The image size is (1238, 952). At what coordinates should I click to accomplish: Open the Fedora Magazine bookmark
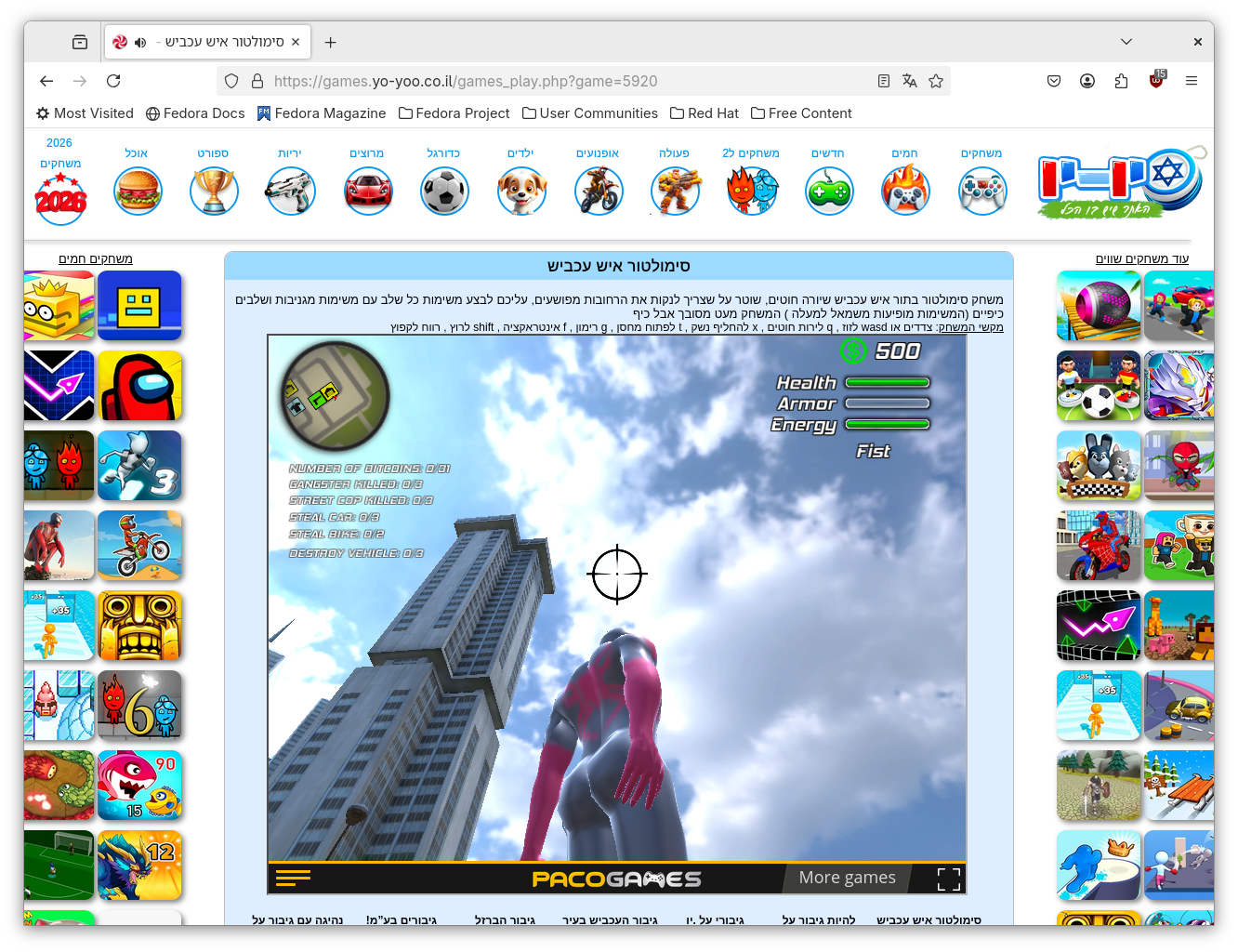[x=322, y=113]
